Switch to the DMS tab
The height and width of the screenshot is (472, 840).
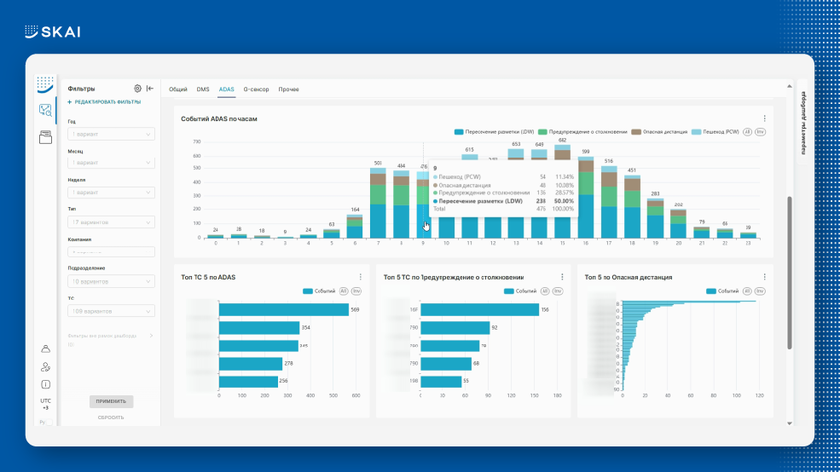(x=203, y=90)
